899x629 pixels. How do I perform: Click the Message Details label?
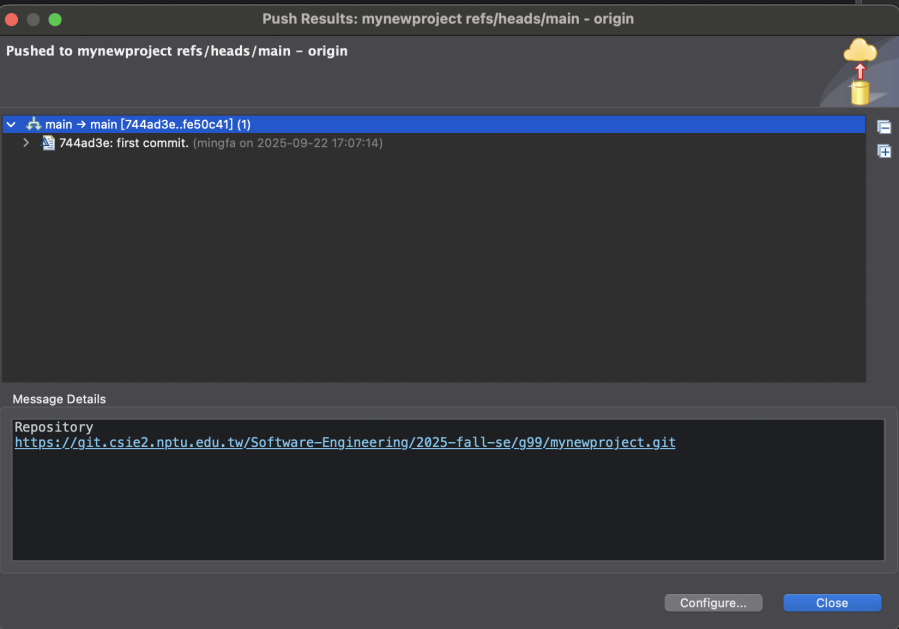point(59,399)
